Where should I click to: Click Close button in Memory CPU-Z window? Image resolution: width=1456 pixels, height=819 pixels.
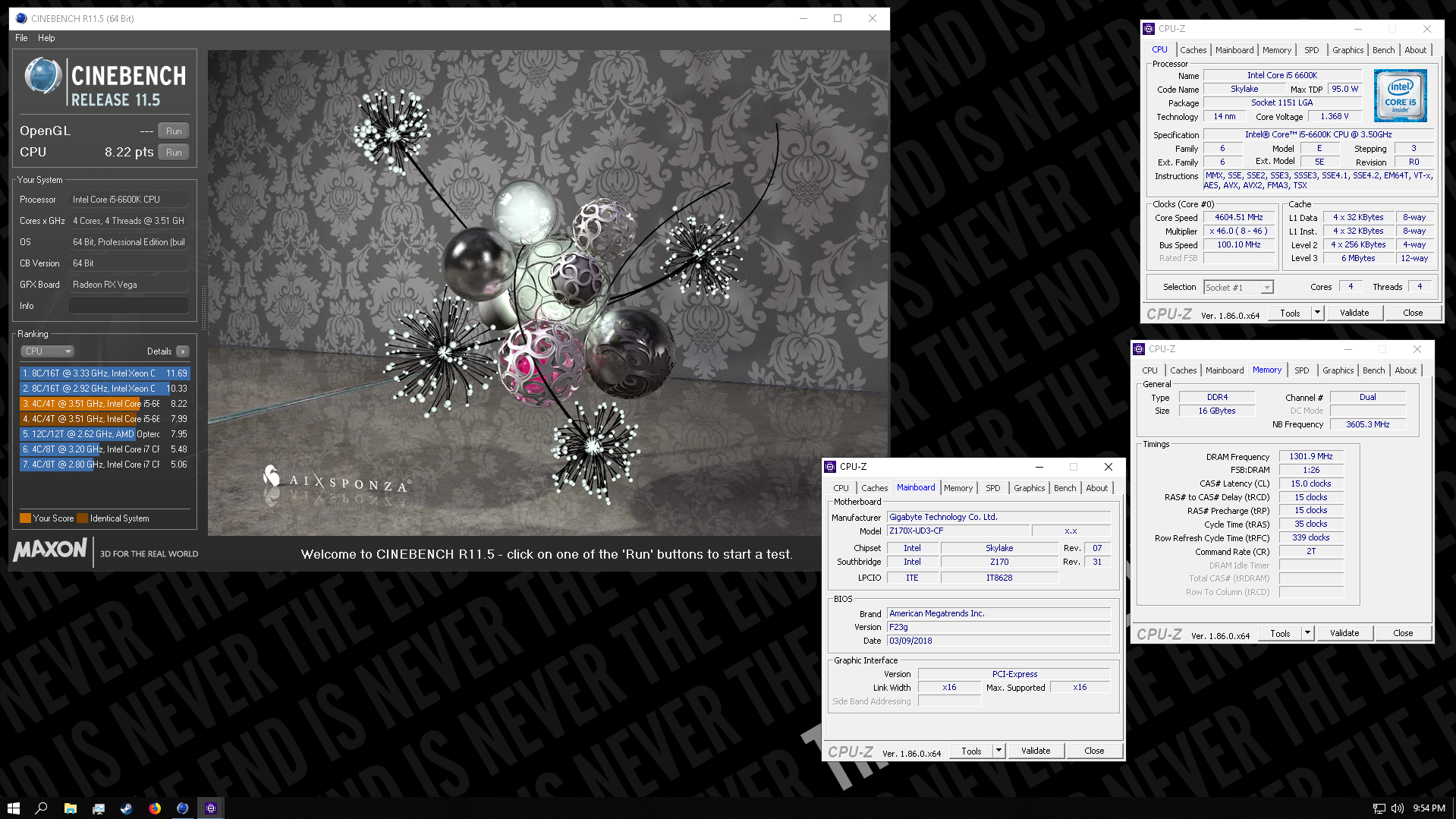(1403, 633)
